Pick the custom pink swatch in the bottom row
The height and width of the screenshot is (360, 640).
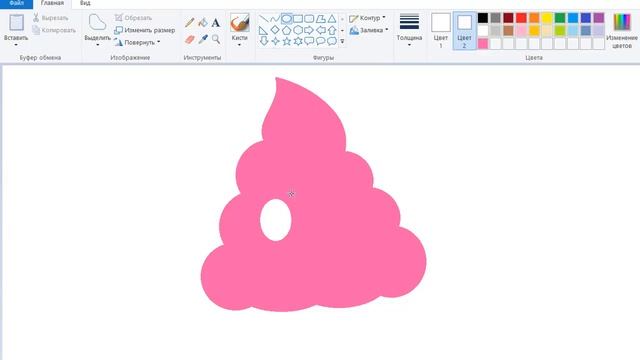[483, 44]
